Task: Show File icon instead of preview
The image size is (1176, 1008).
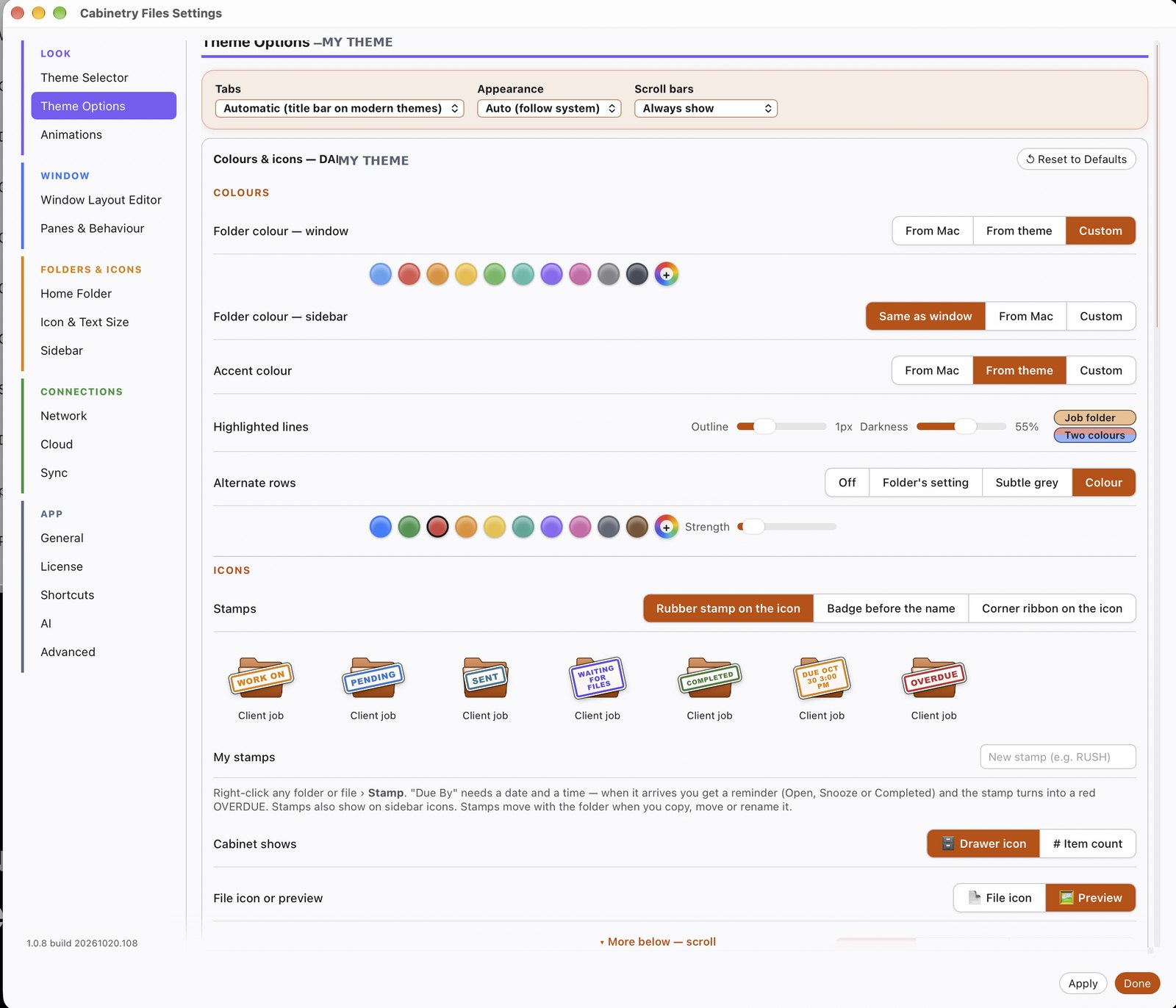Action: (x=1000, y=898)
